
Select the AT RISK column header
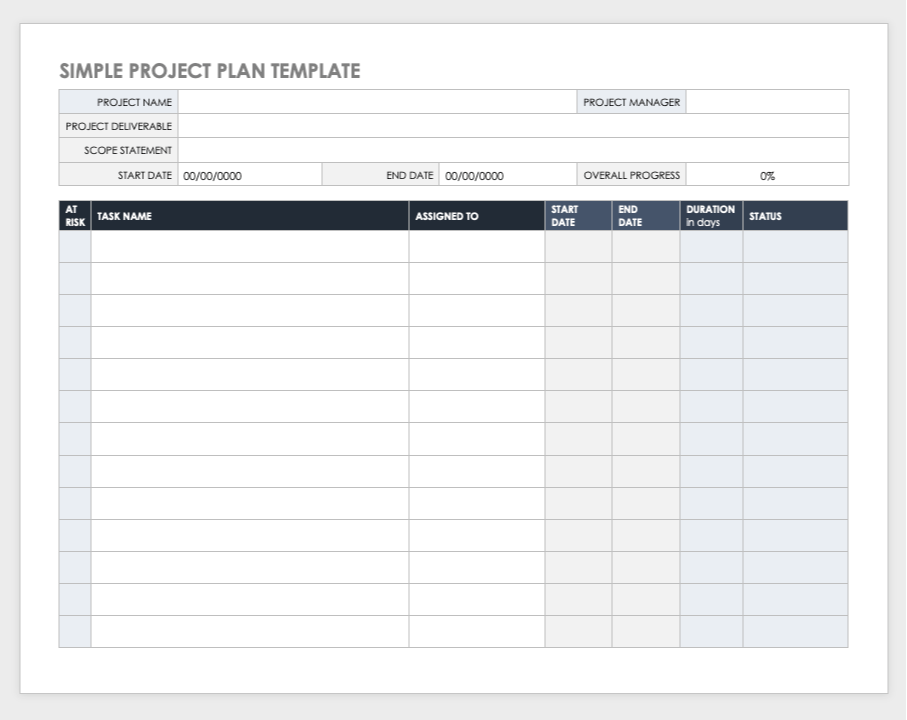[74, 215]
